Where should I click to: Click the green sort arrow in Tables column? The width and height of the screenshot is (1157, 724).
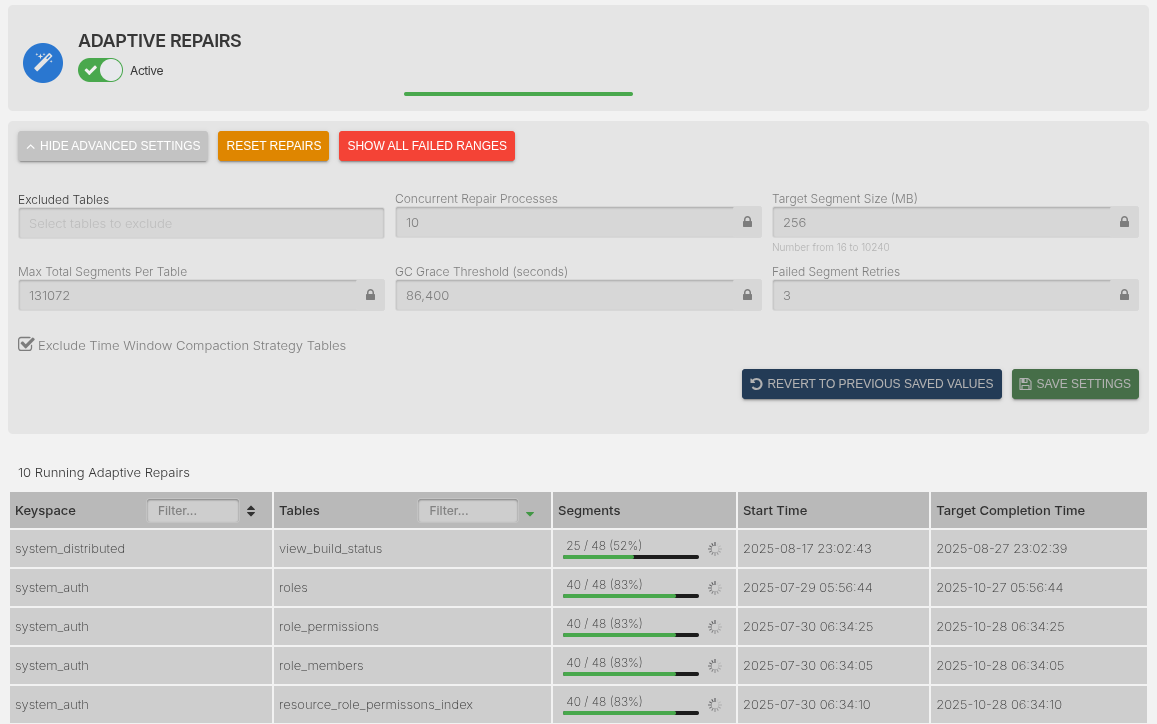530,513
